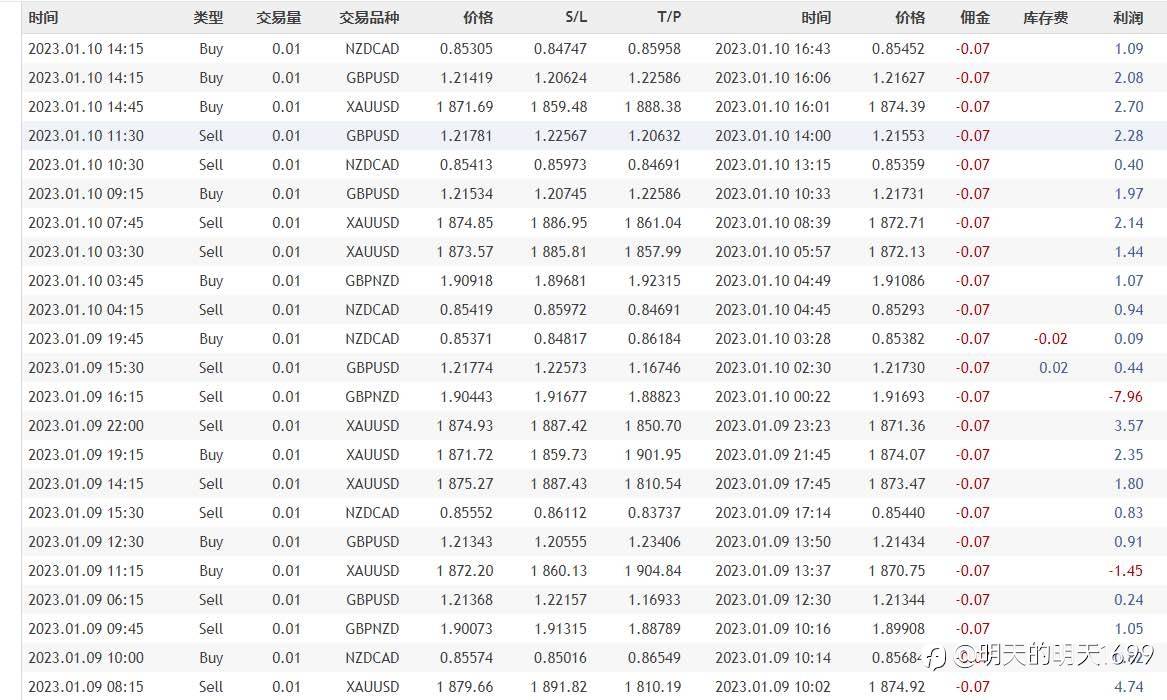
Task: Click Buy in the 2023.01.09 10:00 row
Action: [211, 658]
